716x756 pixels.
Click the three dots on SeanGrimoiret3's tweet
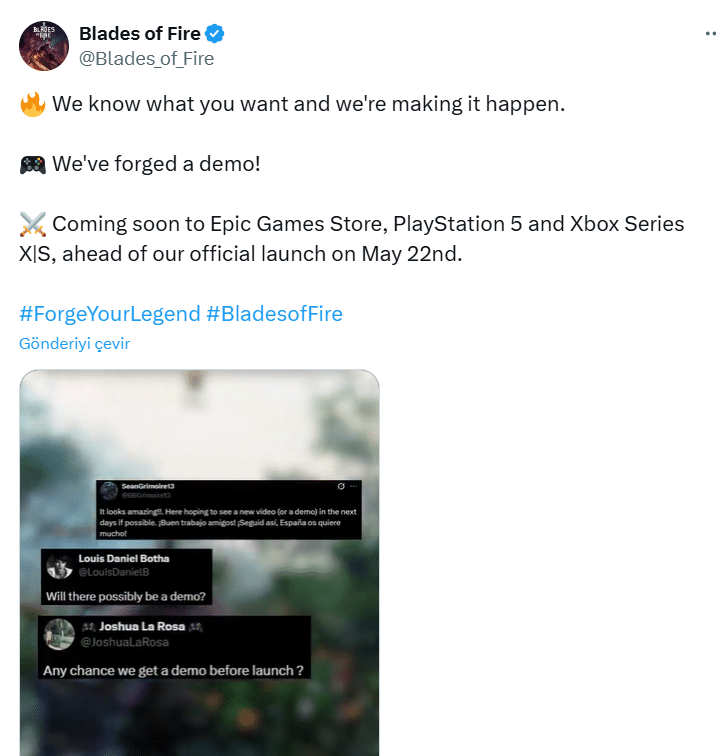[x=353, y=486]
